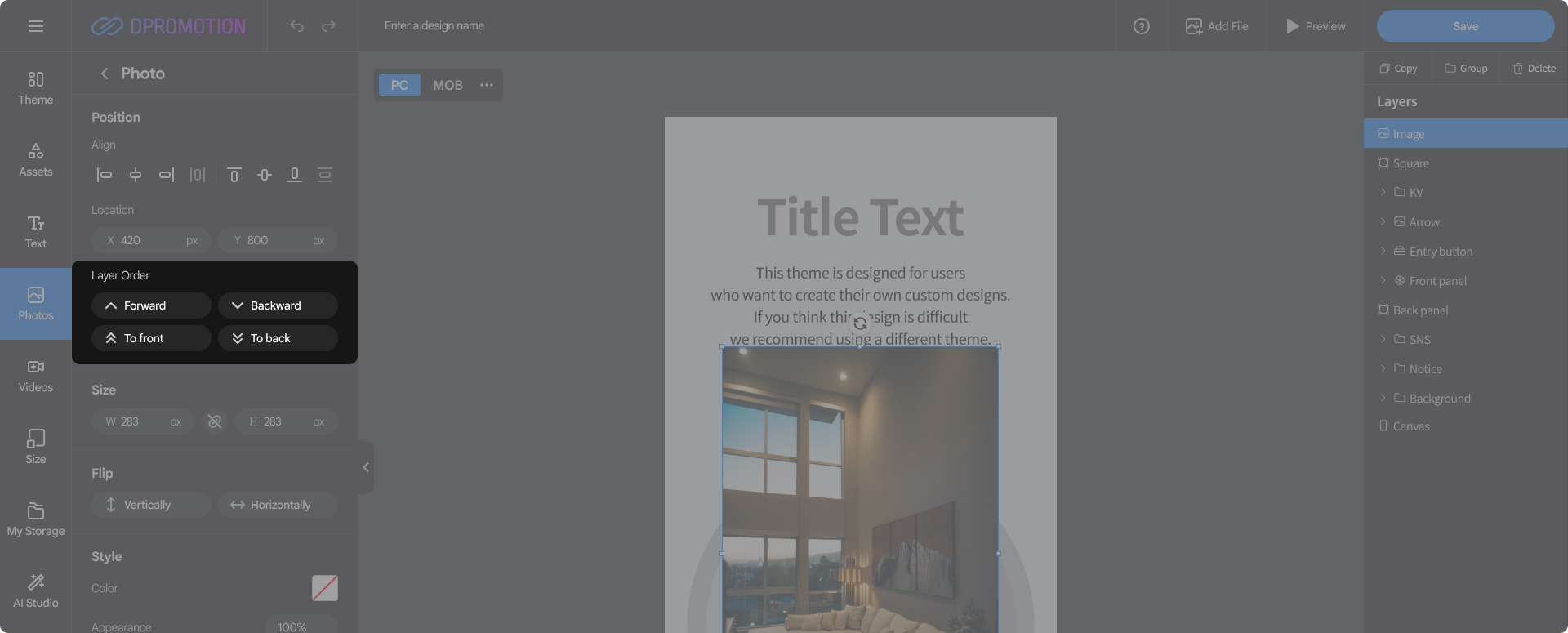Click the height H field
Image resolution: width=1568 pixels, height=633 pixels.
(287, 421)
